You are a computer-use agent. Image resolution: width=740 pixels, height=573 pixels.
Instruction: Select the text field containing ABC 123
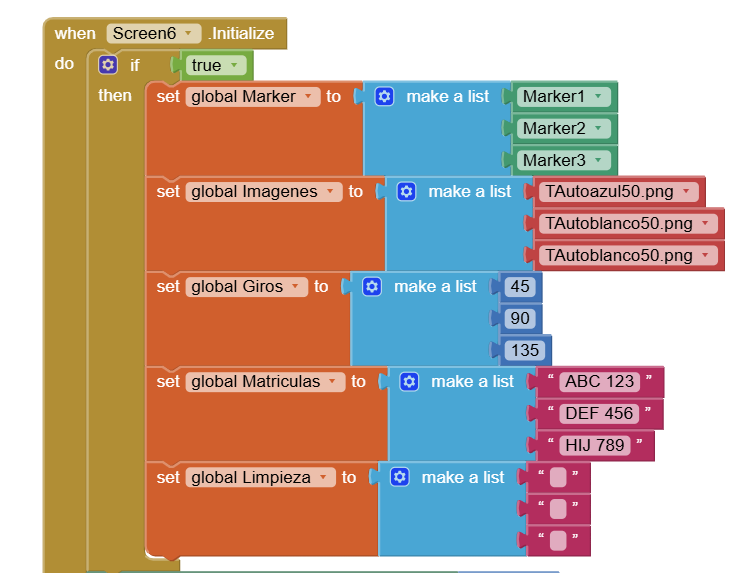point(599,381)
